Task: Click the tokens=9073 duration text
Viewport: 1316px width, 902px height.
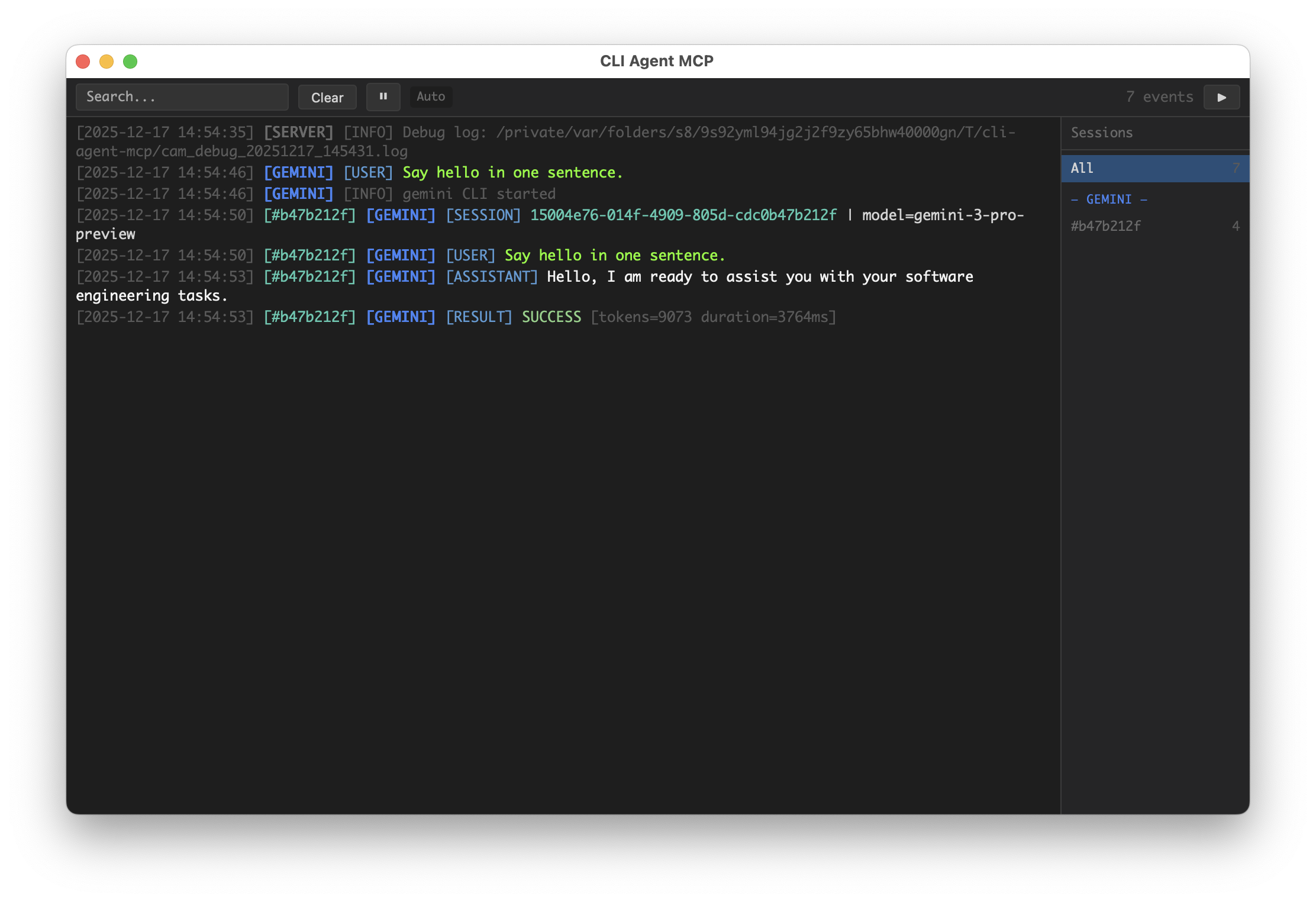Action: pos(713,317)
